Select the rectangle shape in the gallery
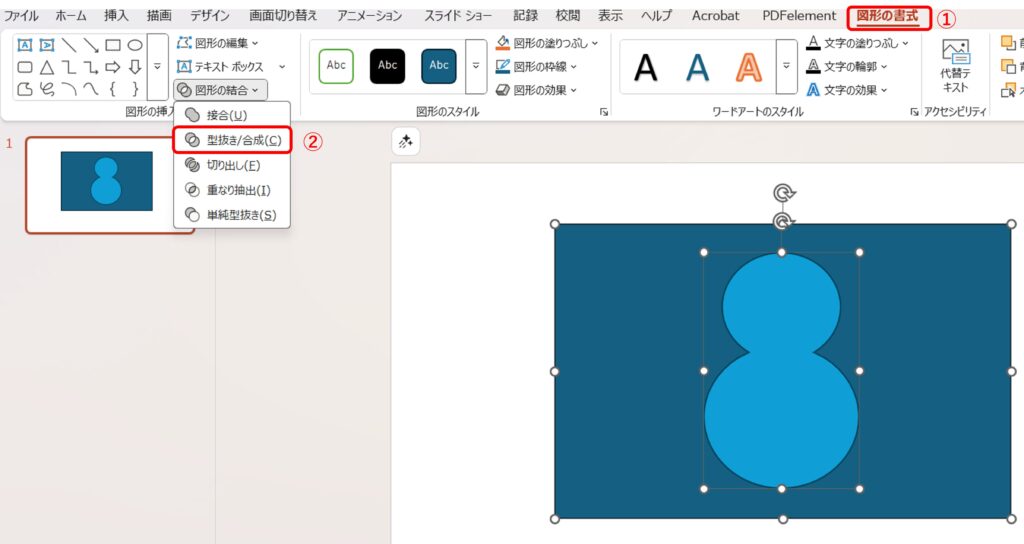1024x544 pixels. [113, 45]
